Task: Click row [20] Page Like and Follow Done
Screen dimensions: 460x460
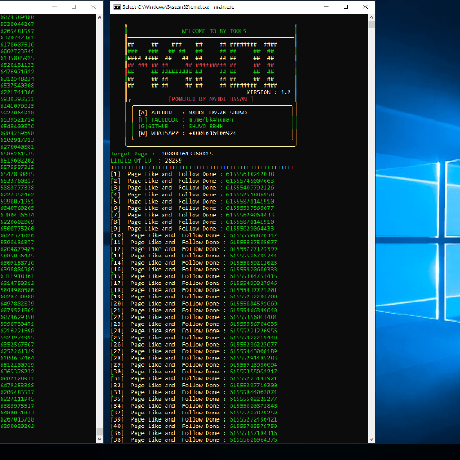Action: 194,303
